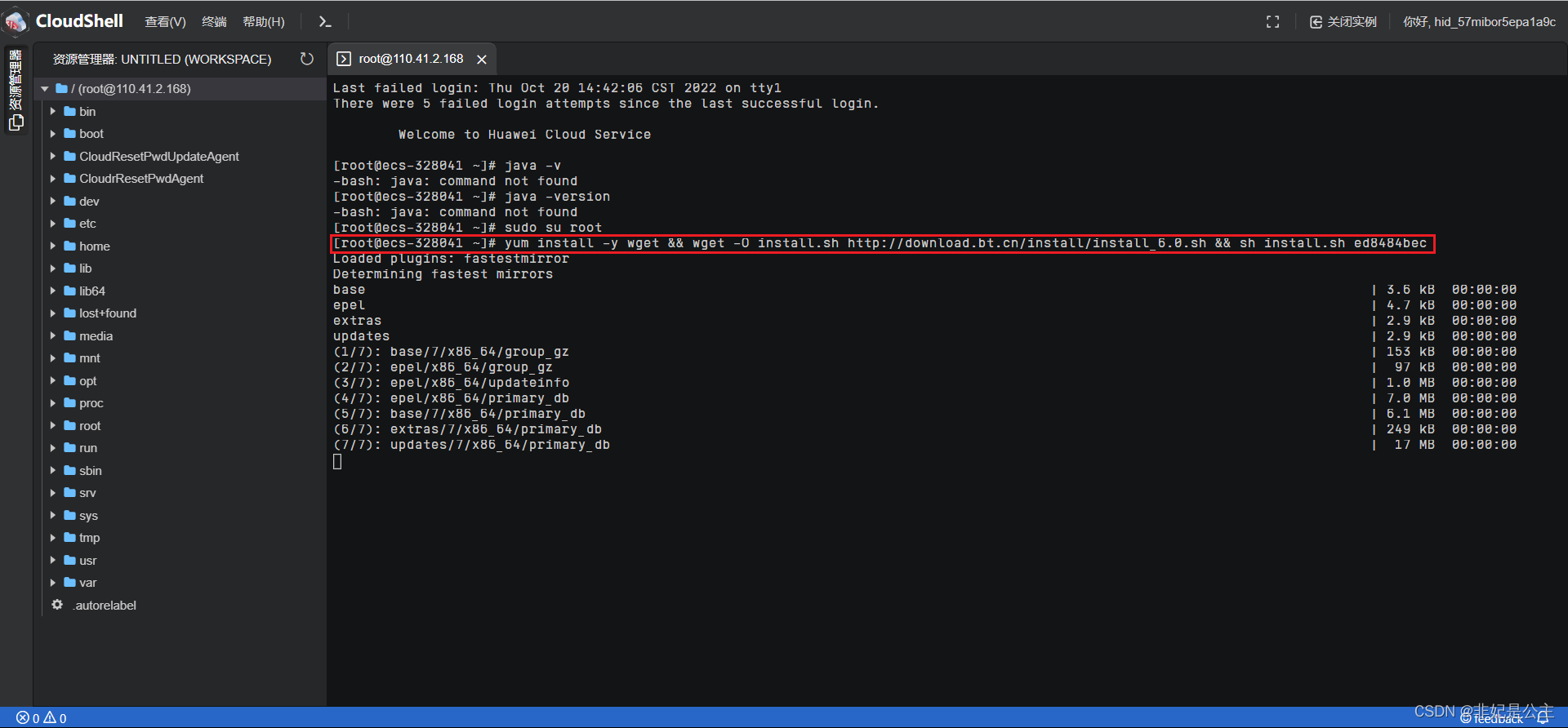The image size is (1568, 728).
Task: Click the lib folder icon
Action: [69, 268]
